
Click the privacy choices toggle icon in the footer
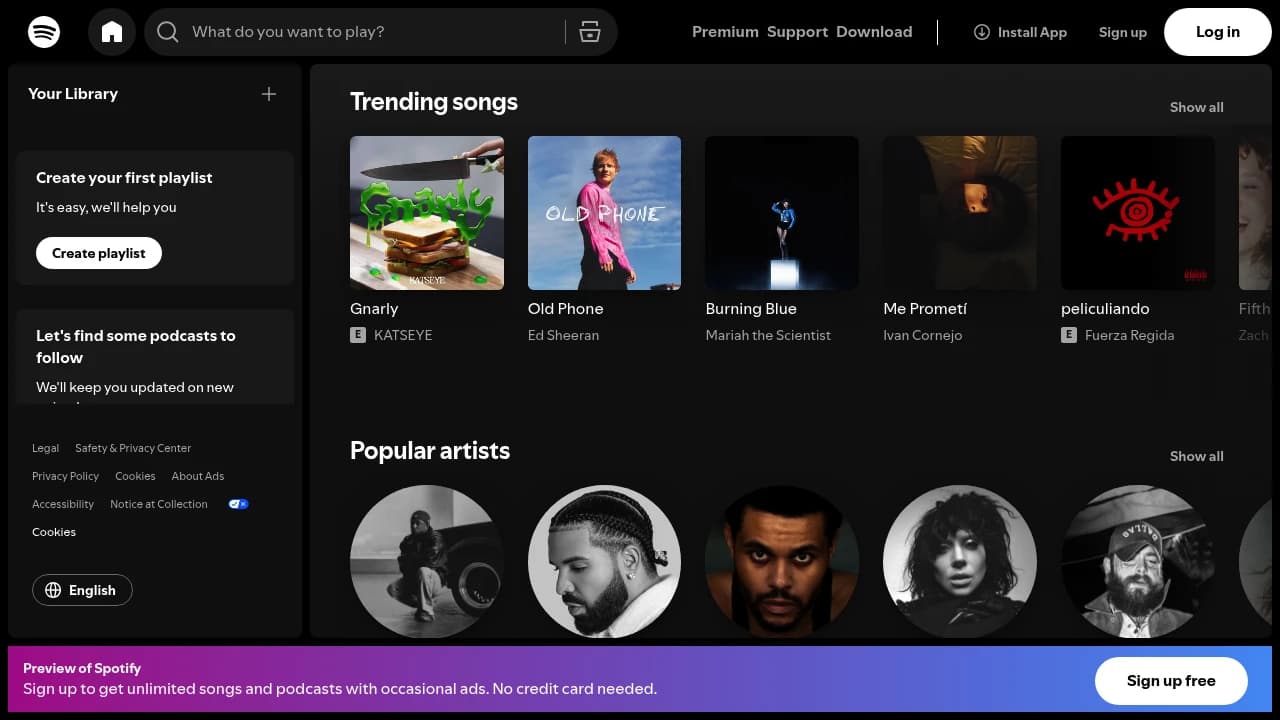tap(238, 504)
